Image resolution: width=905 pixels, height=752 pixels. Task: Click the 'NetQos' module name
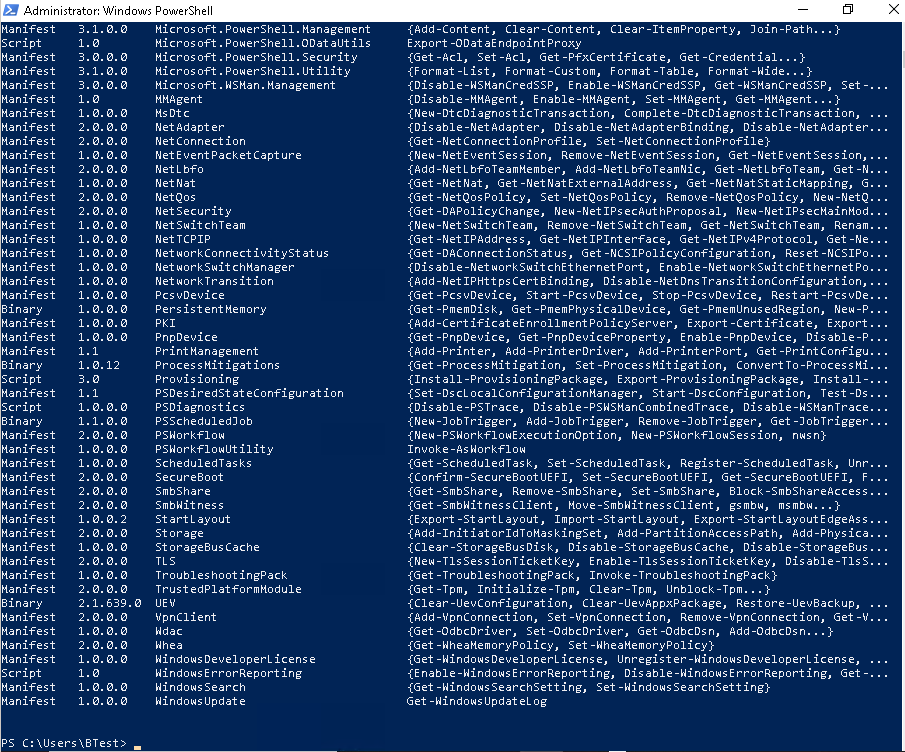[175, 197]
